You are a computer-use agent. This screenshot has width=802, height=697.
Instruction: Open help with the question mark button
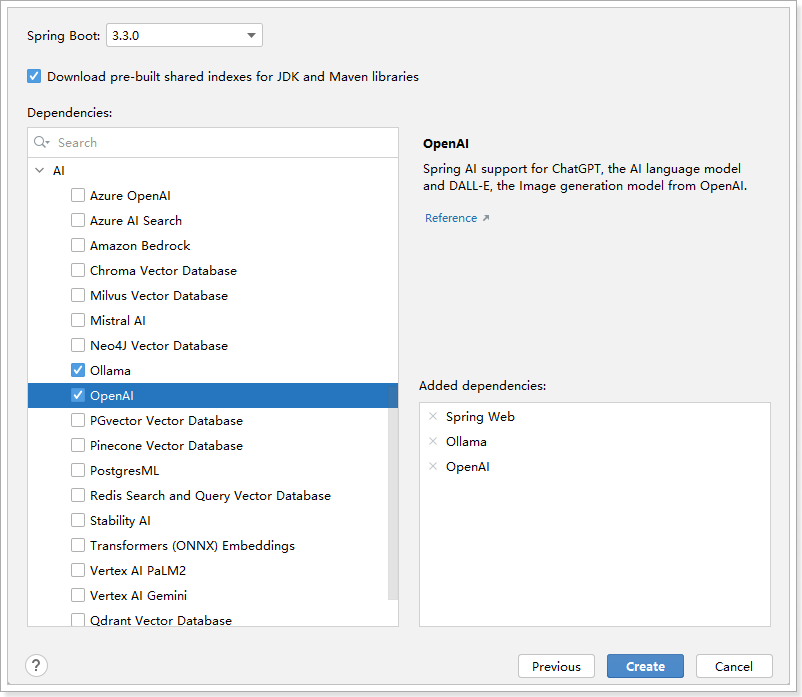36,666
